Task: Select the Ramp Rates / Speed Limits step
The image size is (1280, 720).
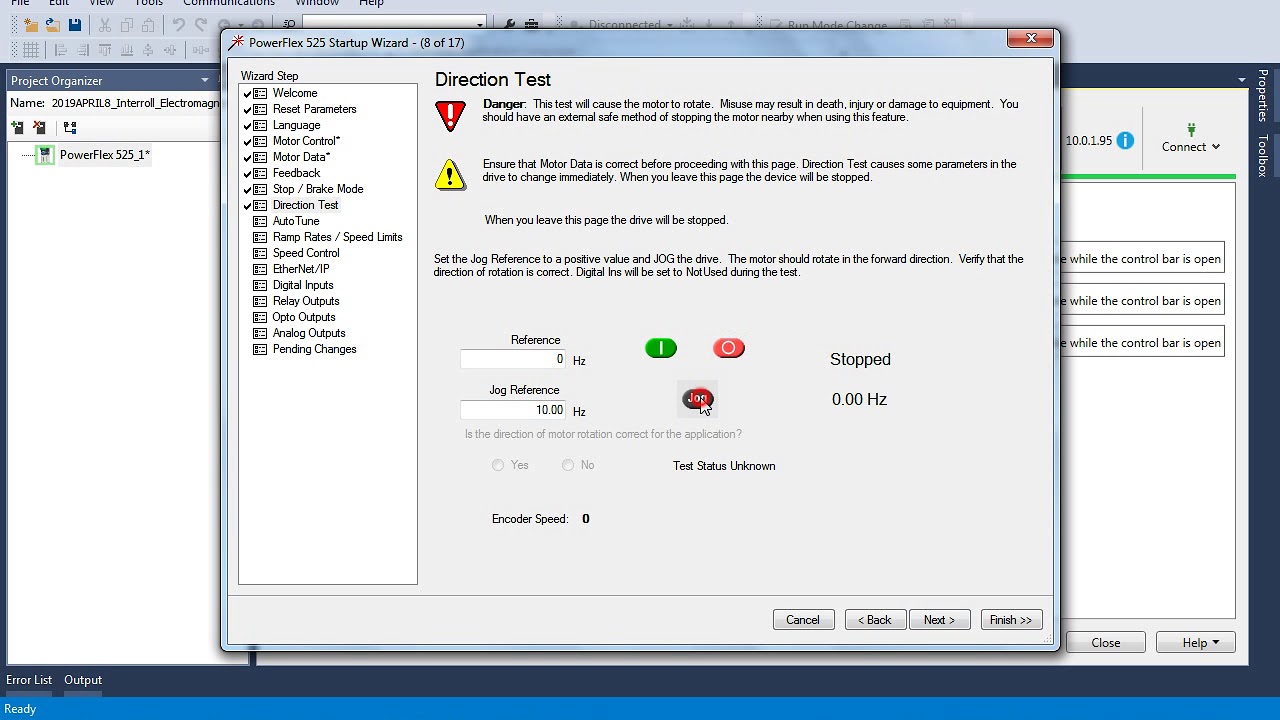Action: point(337,237)
